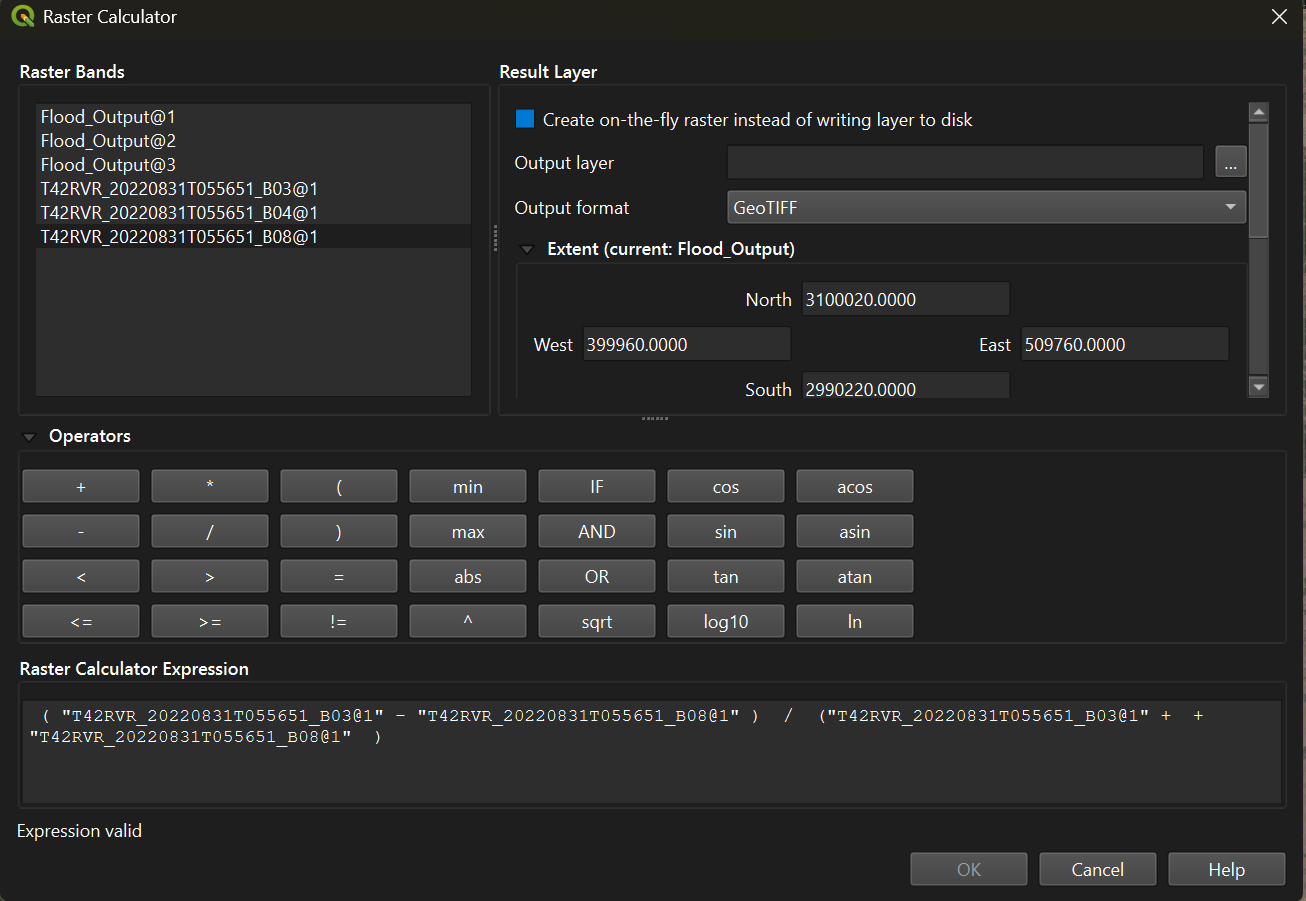The width and height of the screenshot is (1306, 901).
Task: Click the less-than-or-equal operator
Action: (x=81, y=622)
